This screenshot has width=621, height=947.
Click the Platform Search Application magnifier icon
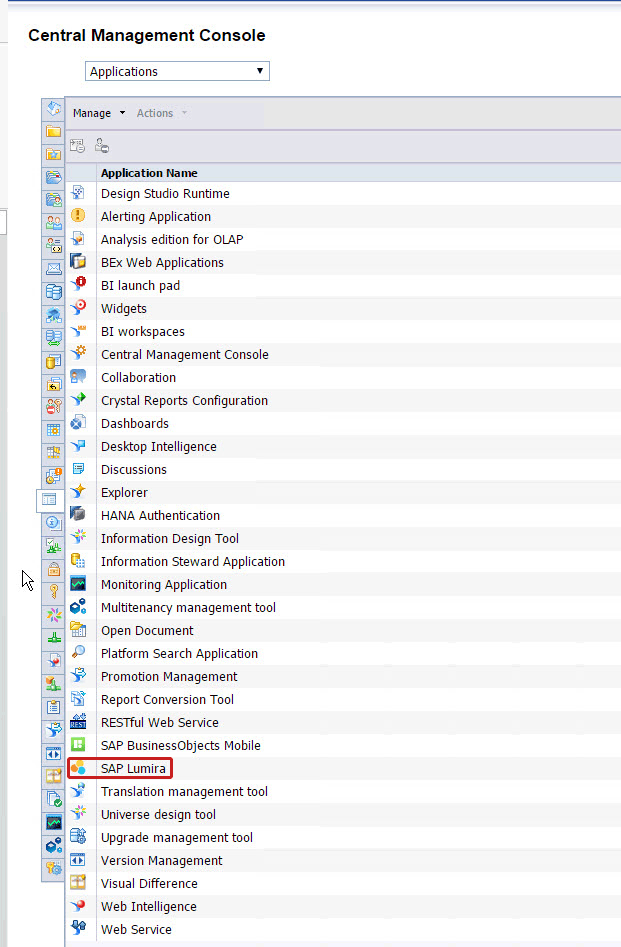point(78,654)
